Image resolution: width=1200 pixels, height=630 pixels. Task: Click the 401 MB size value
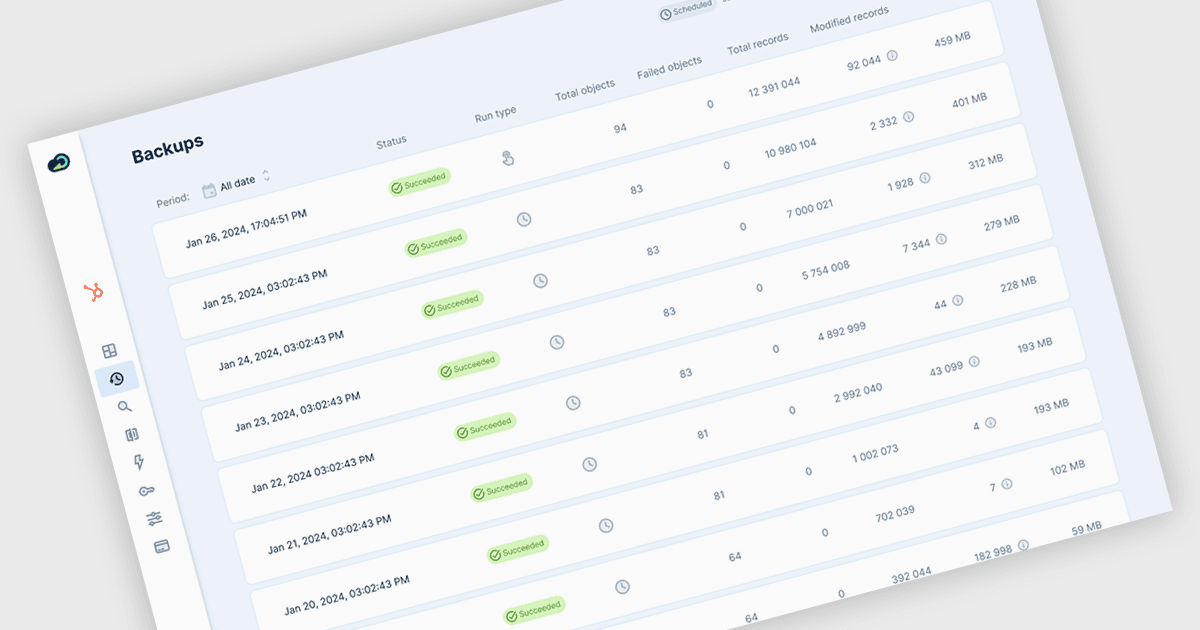coord(969,100)
